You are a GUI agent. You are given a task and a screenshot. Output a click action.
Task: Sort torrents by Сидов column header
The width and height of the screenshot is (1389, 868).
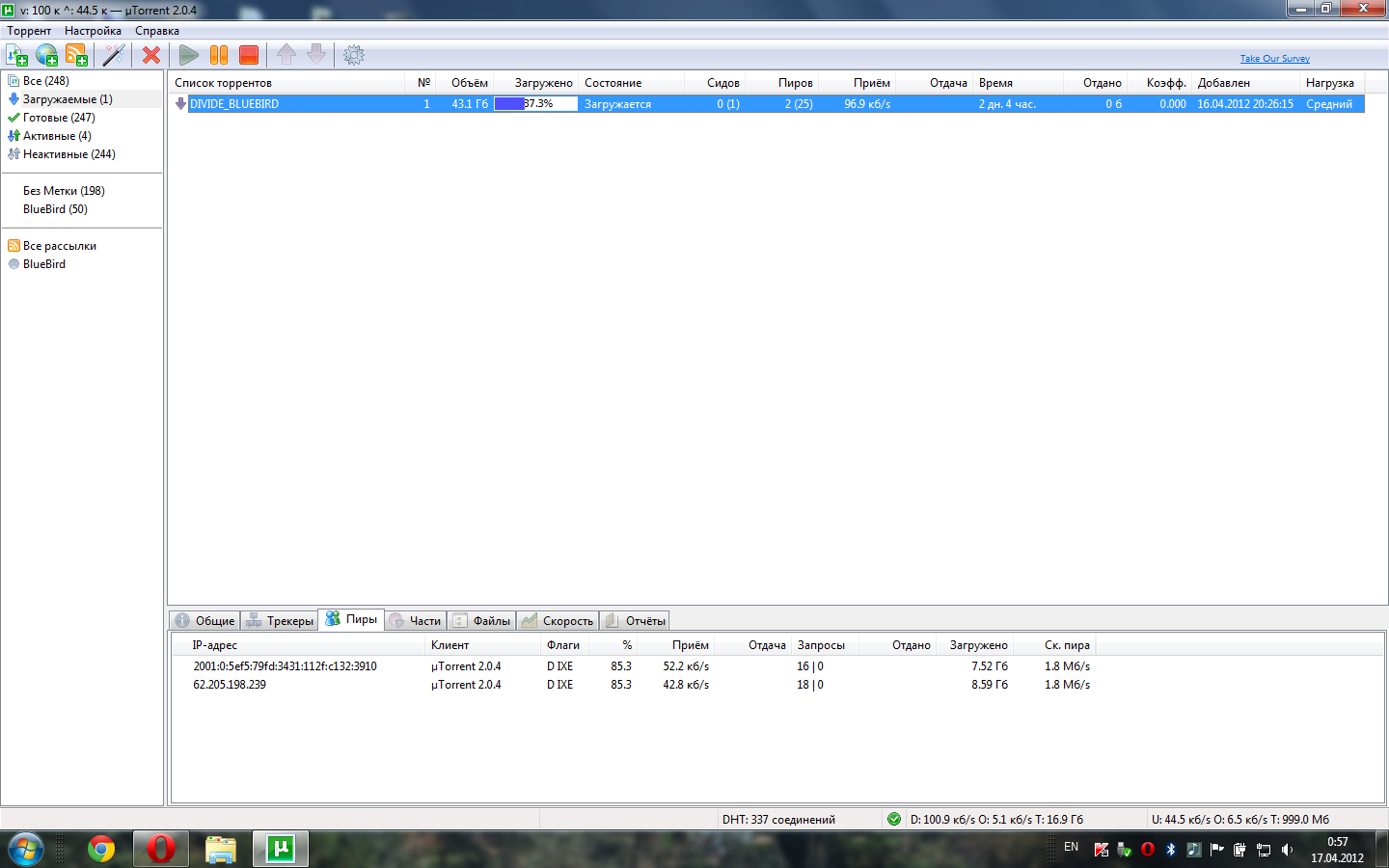click(715, 83)
